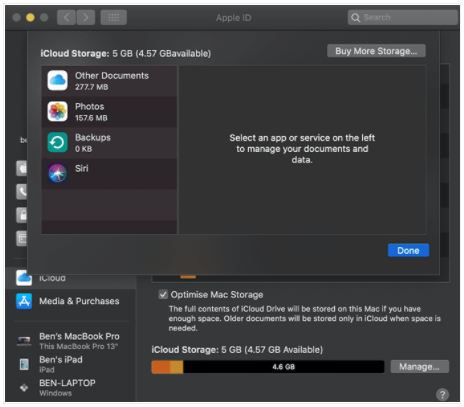Select the Photos app icon
The width and height of the screenshot is (464, 407).
click(x=57, y=111)
